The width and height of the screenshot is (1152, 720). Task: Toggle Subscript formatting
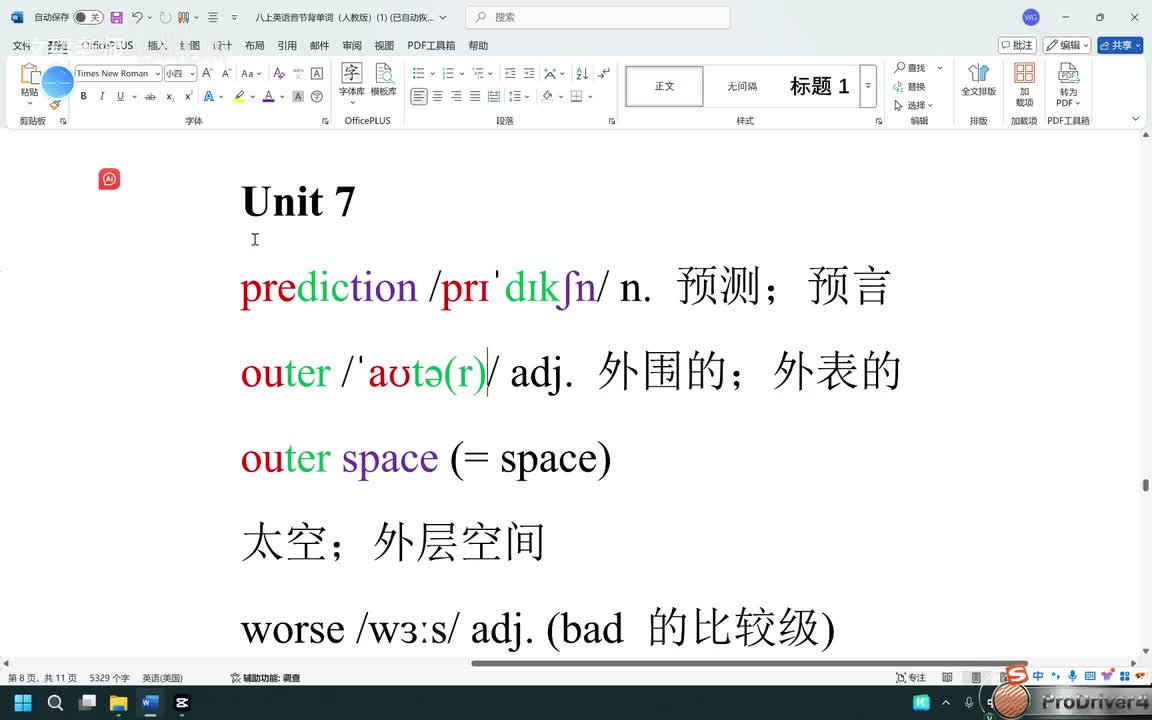tap(170, 96)
